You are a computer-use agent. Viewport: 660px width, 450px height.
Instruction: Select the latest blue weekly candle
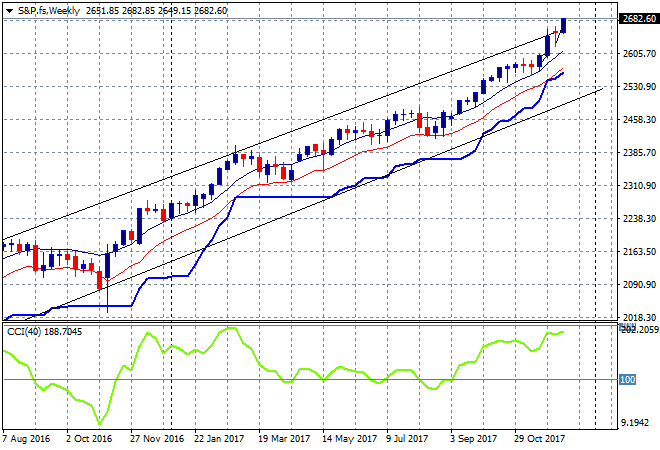(x=563, y=25)
